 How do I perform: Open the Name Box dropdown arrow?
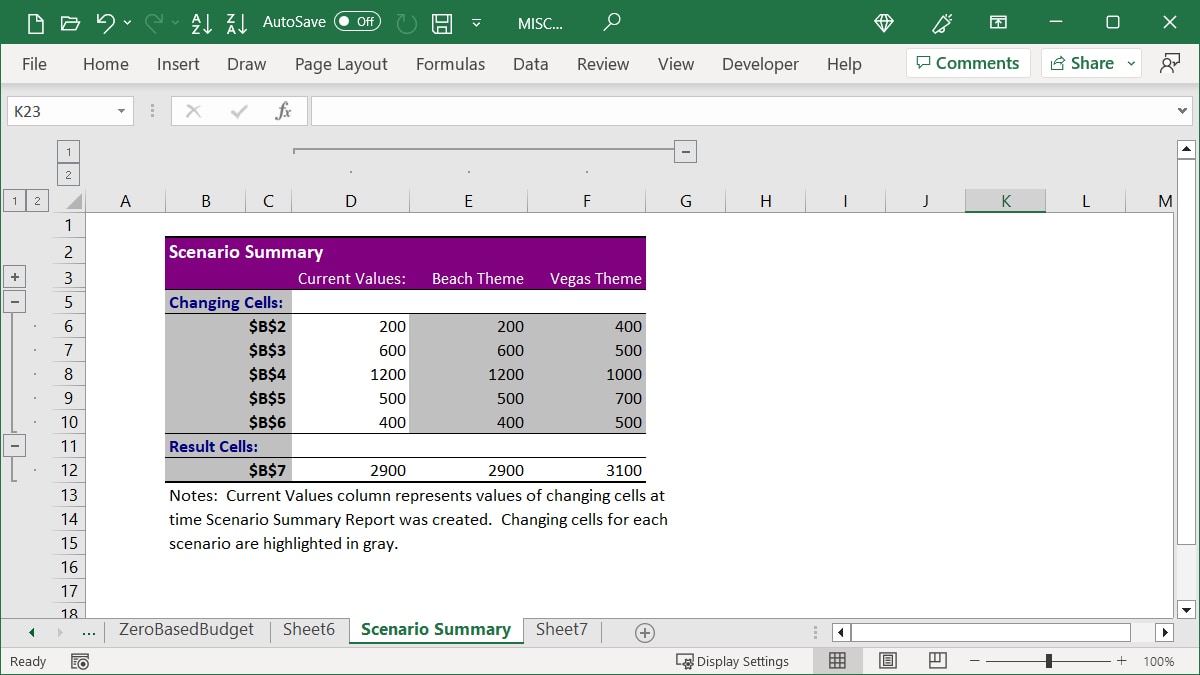click(124, 110)
